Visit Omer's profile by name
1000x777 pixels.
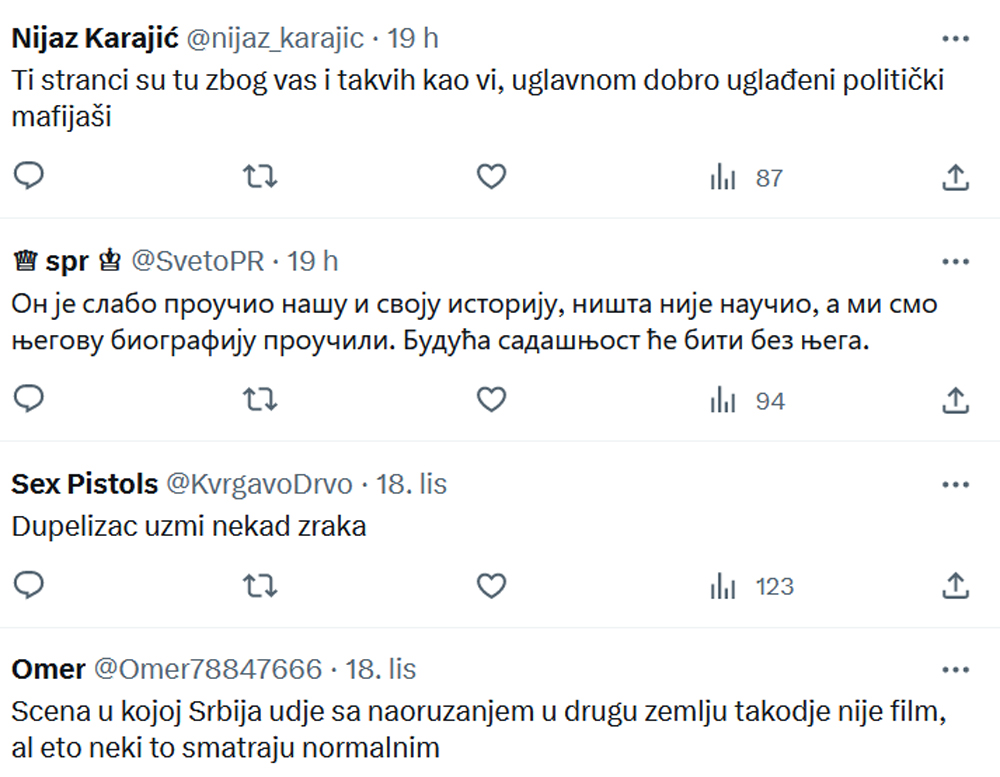(x=48, y=669)
